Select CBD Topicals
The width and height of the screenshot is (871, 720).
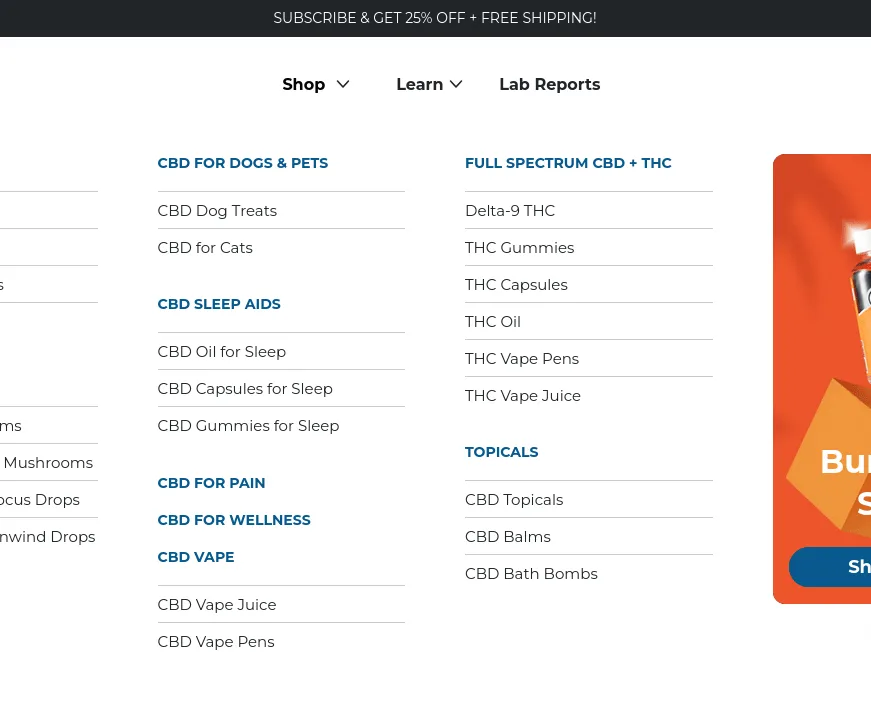tap(514, 500)
